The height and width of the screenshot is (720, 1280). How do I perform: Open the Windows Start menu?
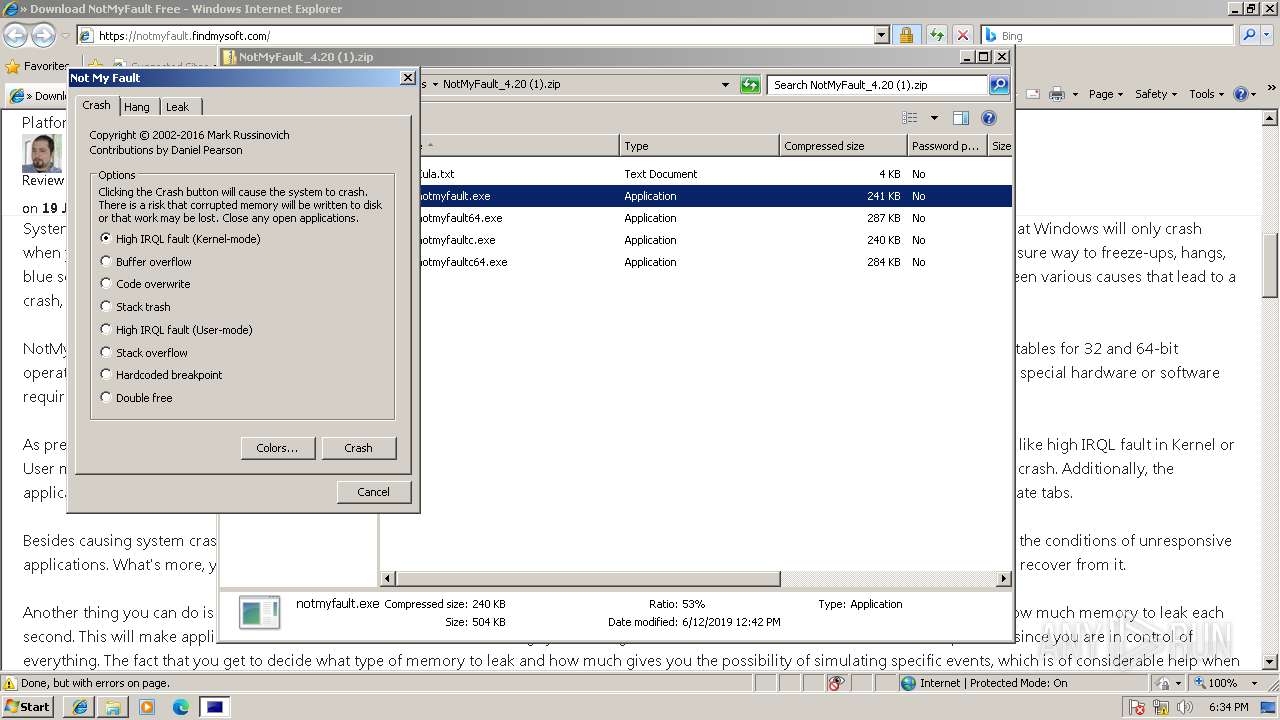(x=28, y=706)
